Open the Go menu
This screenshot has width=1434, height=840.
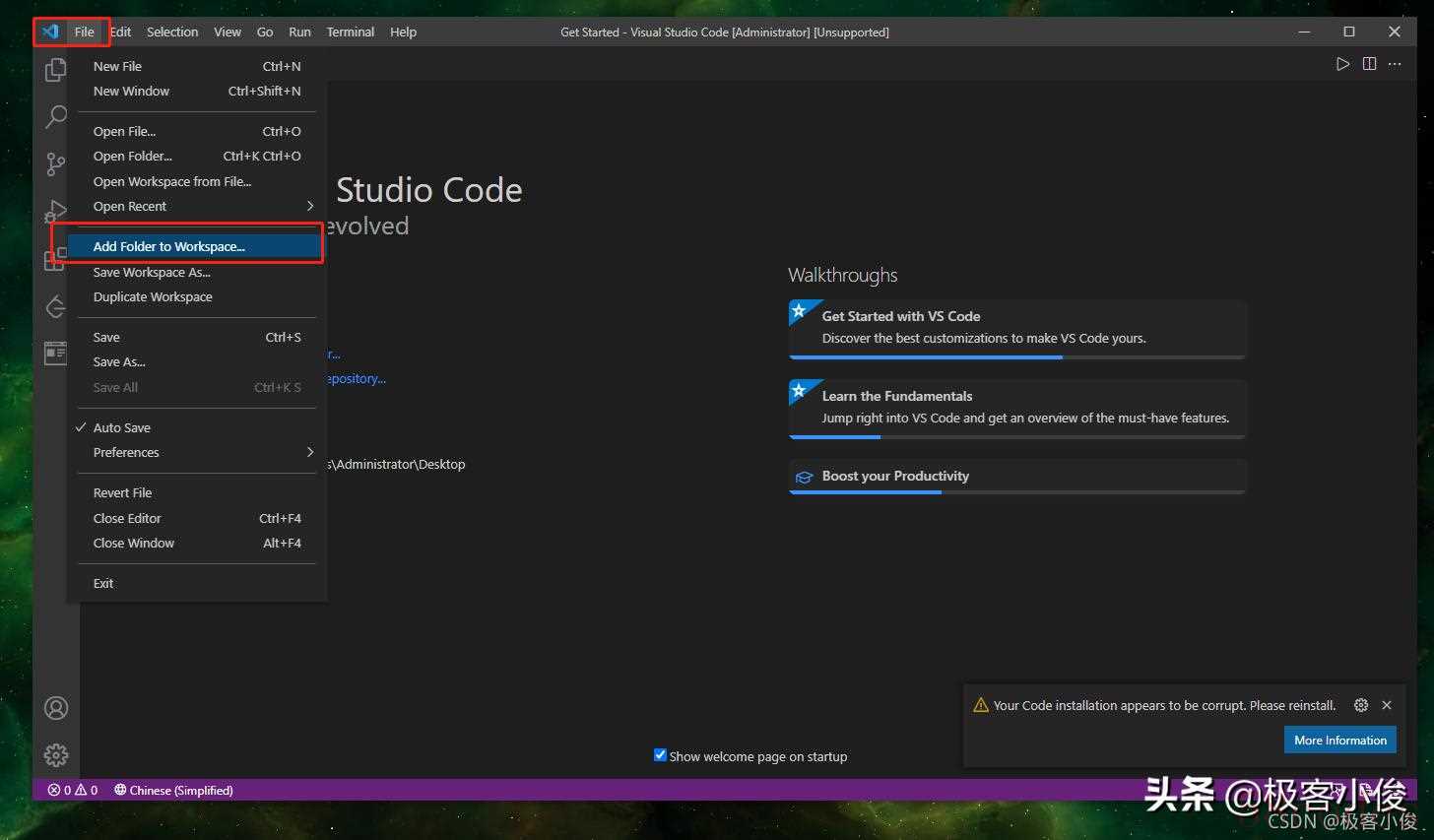(265, 32)
